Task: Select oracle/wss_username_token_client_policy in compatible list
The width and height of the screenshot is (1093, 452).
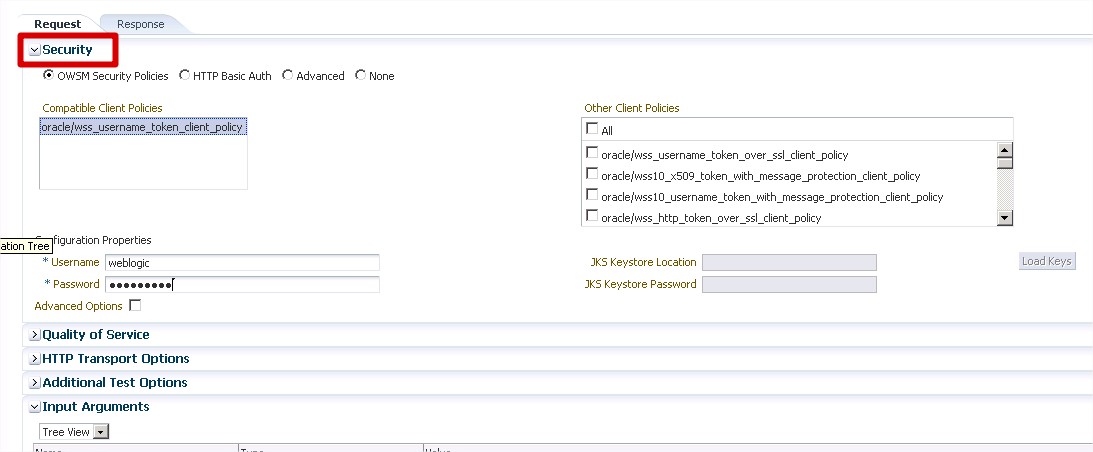Action: (x=142, y=128)
